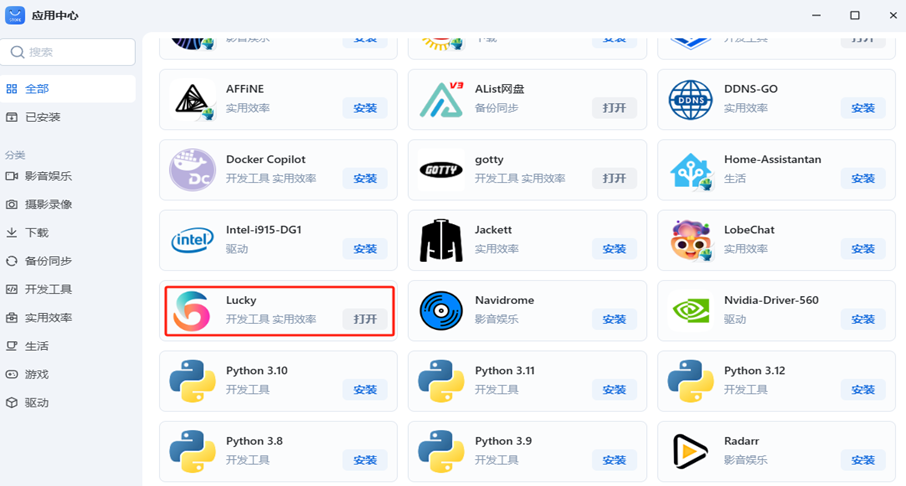Click the Navidrome app title
Viewport: 906px width, 486px height.
[504, 300]
